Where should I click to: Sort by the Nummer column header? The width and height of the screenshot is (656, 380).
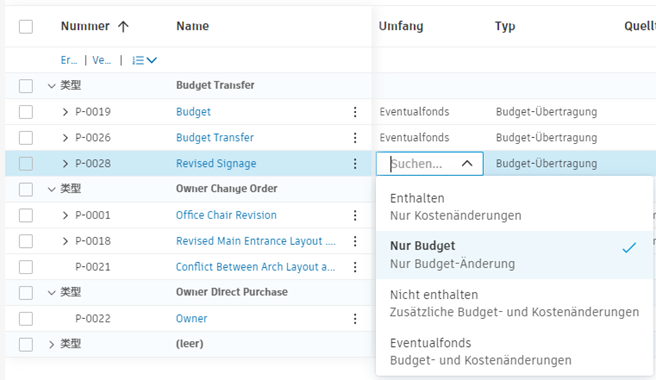[x=85, y=26]
